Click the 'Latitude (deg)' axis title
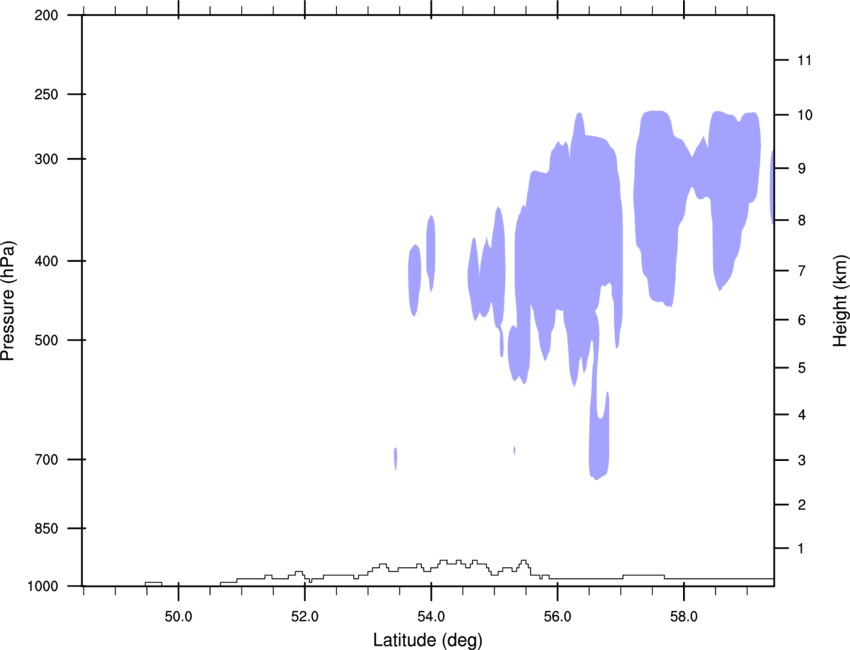Viewport: 850px width, 650px height. 427,640
